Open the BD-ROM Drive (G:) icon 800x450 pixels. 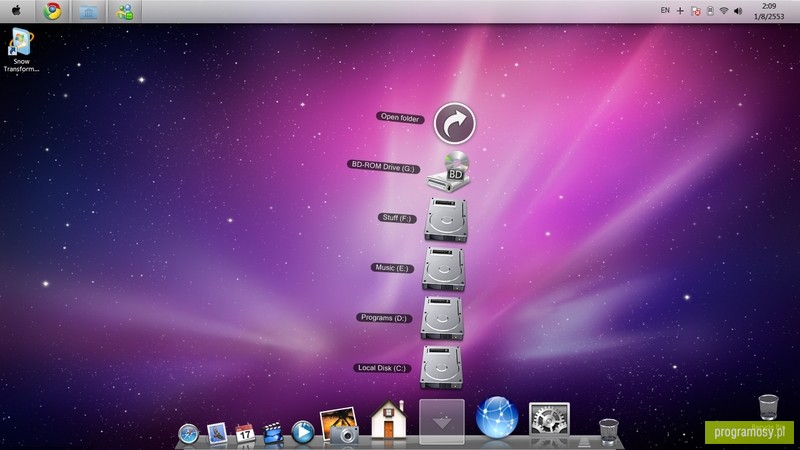[x=449, y=171]
